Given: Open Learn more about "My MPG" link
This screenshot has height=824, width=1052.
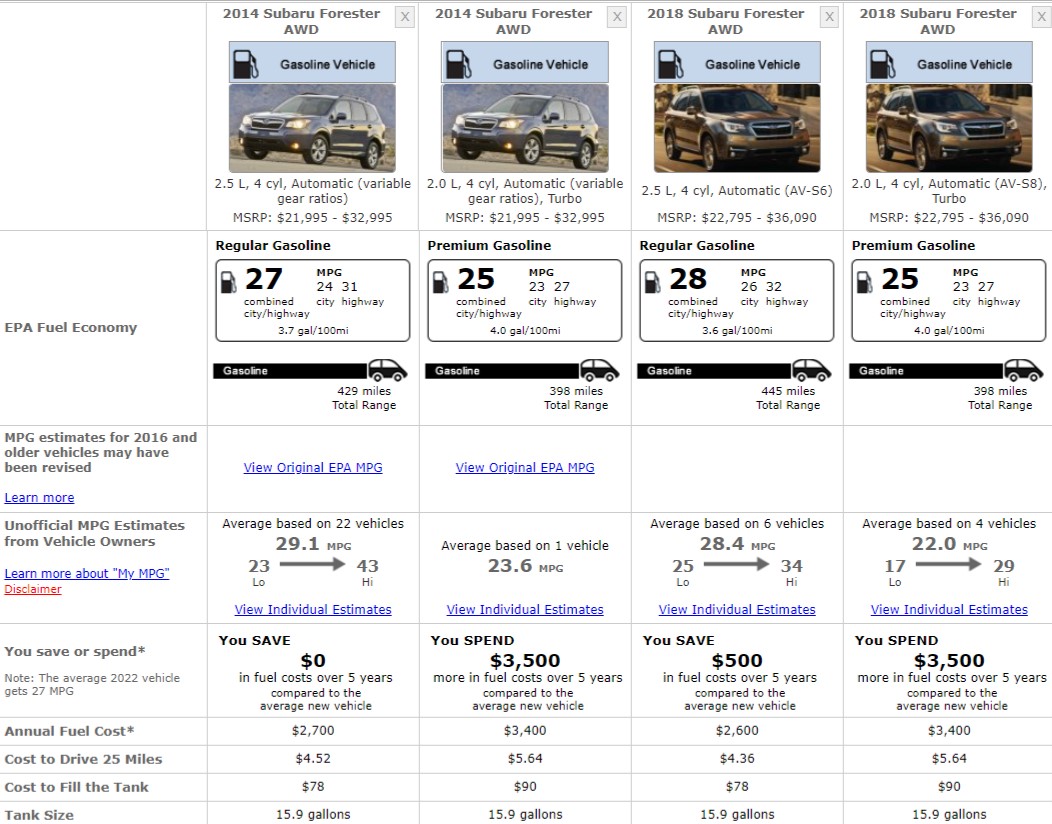Looking at the screenshot, I should pos(87,574).
